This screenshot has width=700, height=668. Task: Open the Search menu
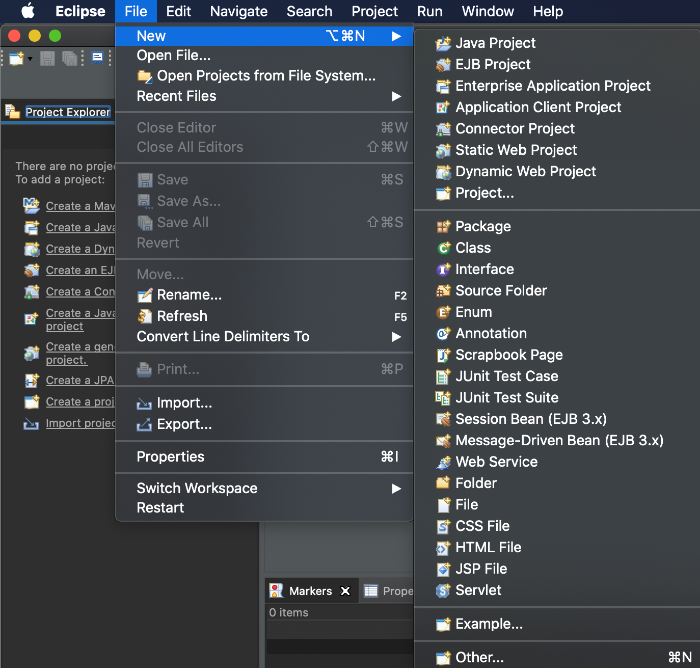click(309, 11)
